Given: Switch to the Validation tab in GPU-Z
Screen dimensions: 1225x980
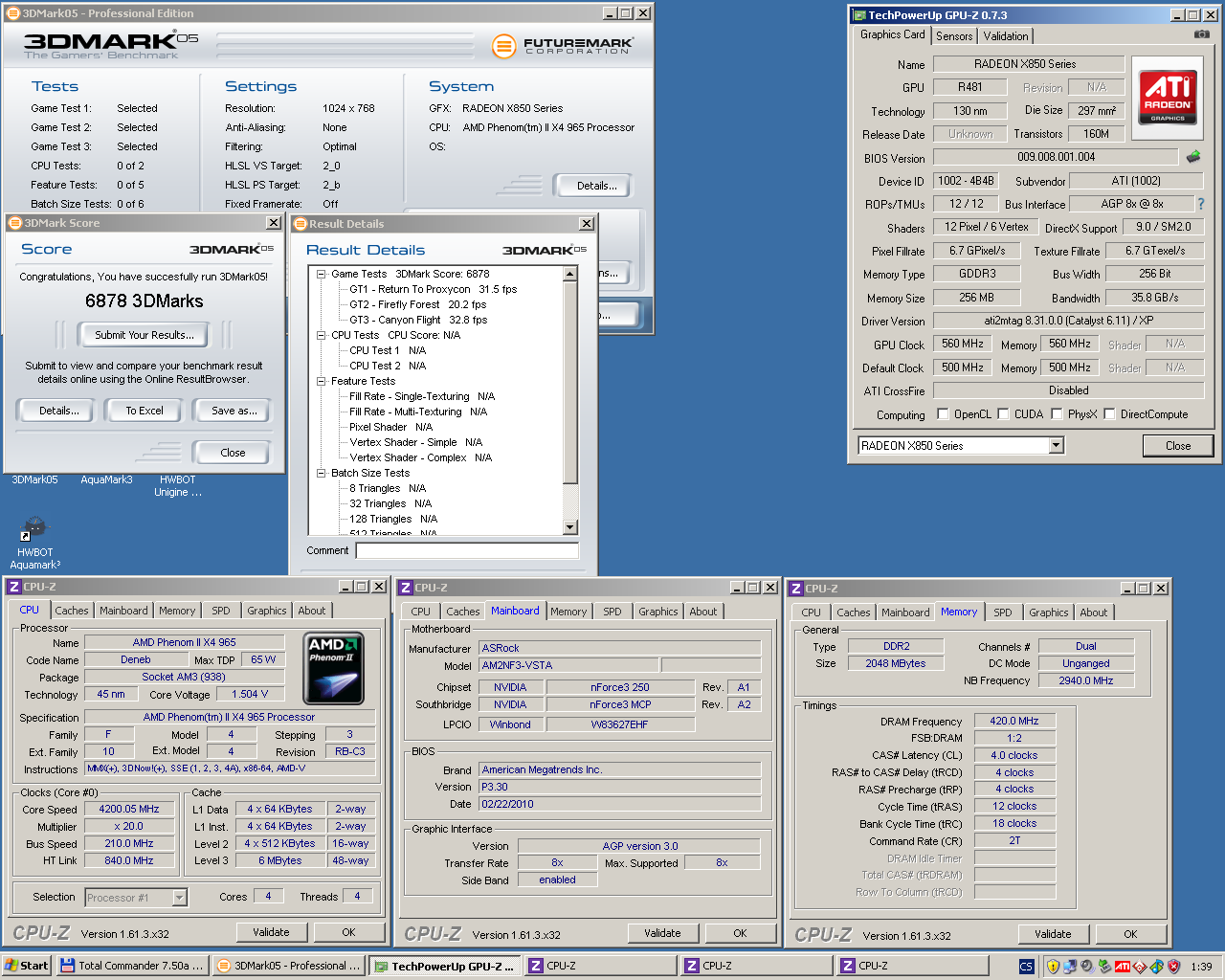Looking at the screenshot, I should pyautogui.click(x=1006, y=36).
